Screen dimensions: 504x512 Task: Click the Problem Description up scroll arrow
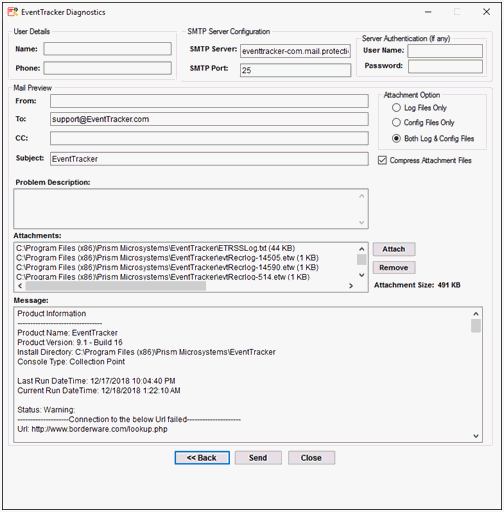(x=362, y=196)
